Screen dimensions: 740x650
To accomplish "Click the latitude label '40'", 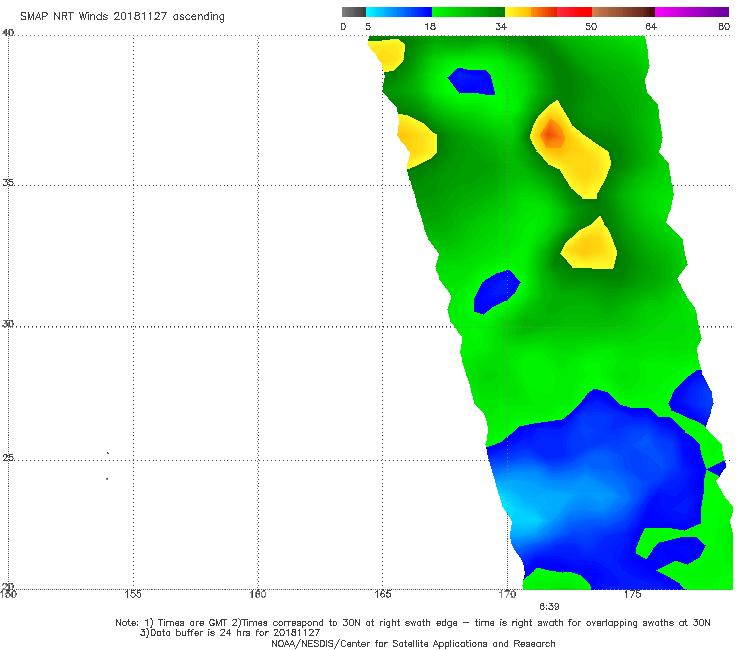I will [x=8, y=33].
